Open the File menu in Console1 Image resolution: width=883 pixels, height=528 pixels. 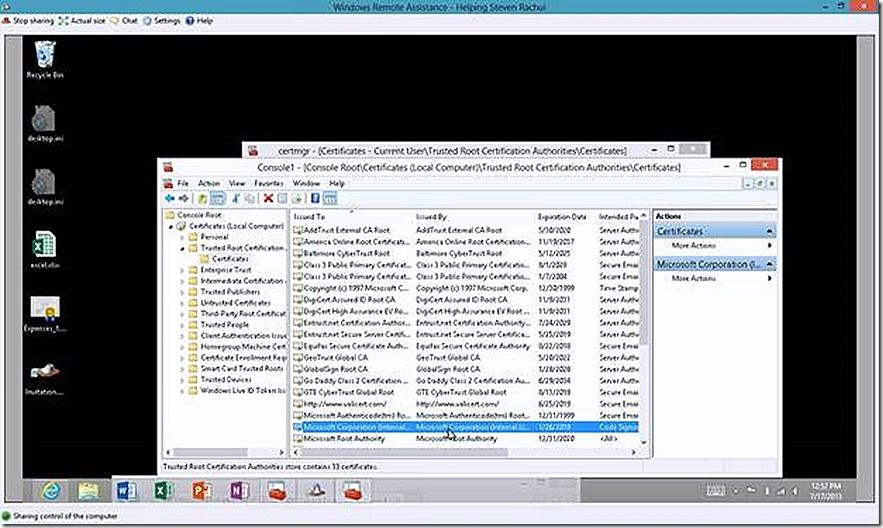183,183
